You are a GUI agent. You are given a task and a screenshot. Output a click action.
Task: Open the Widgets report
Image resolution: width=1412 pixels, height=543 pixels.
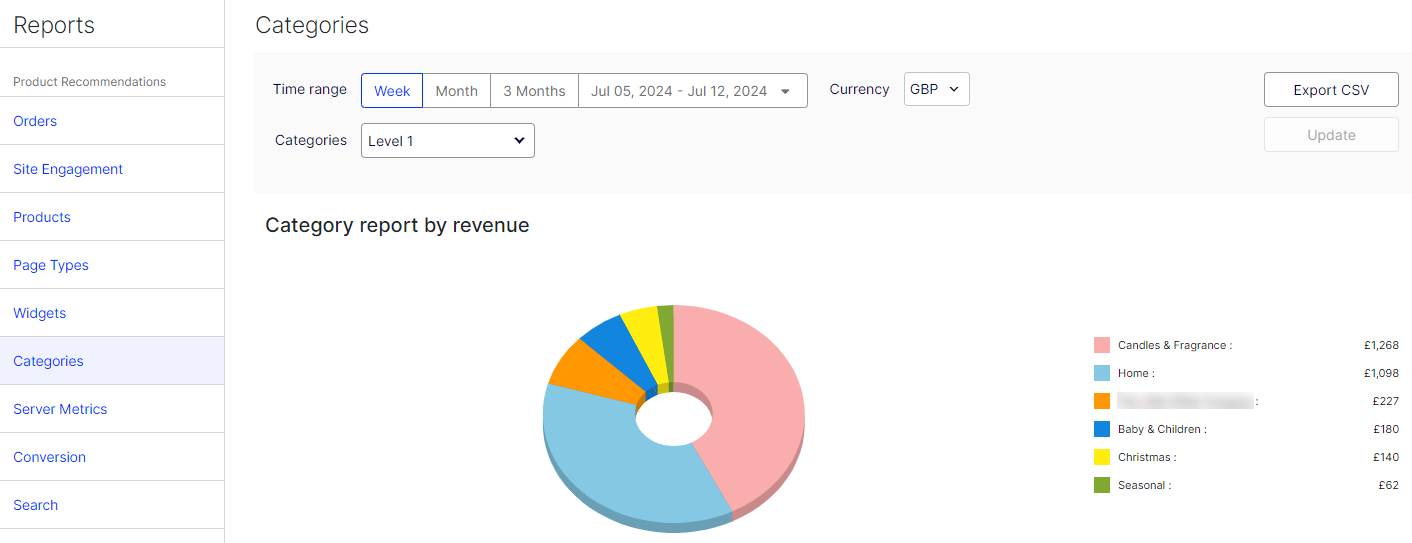(x=40, y=313)
